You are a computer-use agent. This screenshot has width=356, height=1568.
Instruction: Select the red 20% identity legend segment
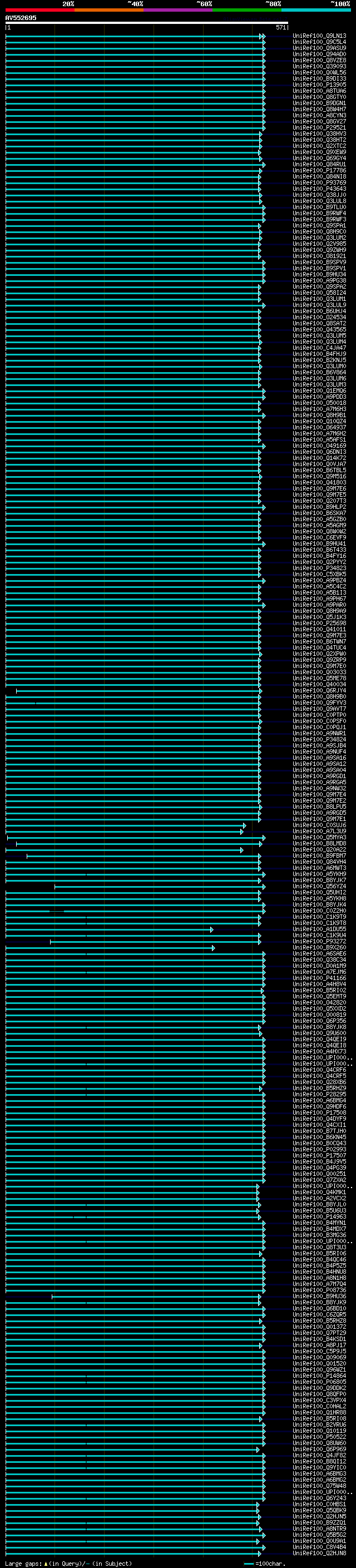(39, 10)
